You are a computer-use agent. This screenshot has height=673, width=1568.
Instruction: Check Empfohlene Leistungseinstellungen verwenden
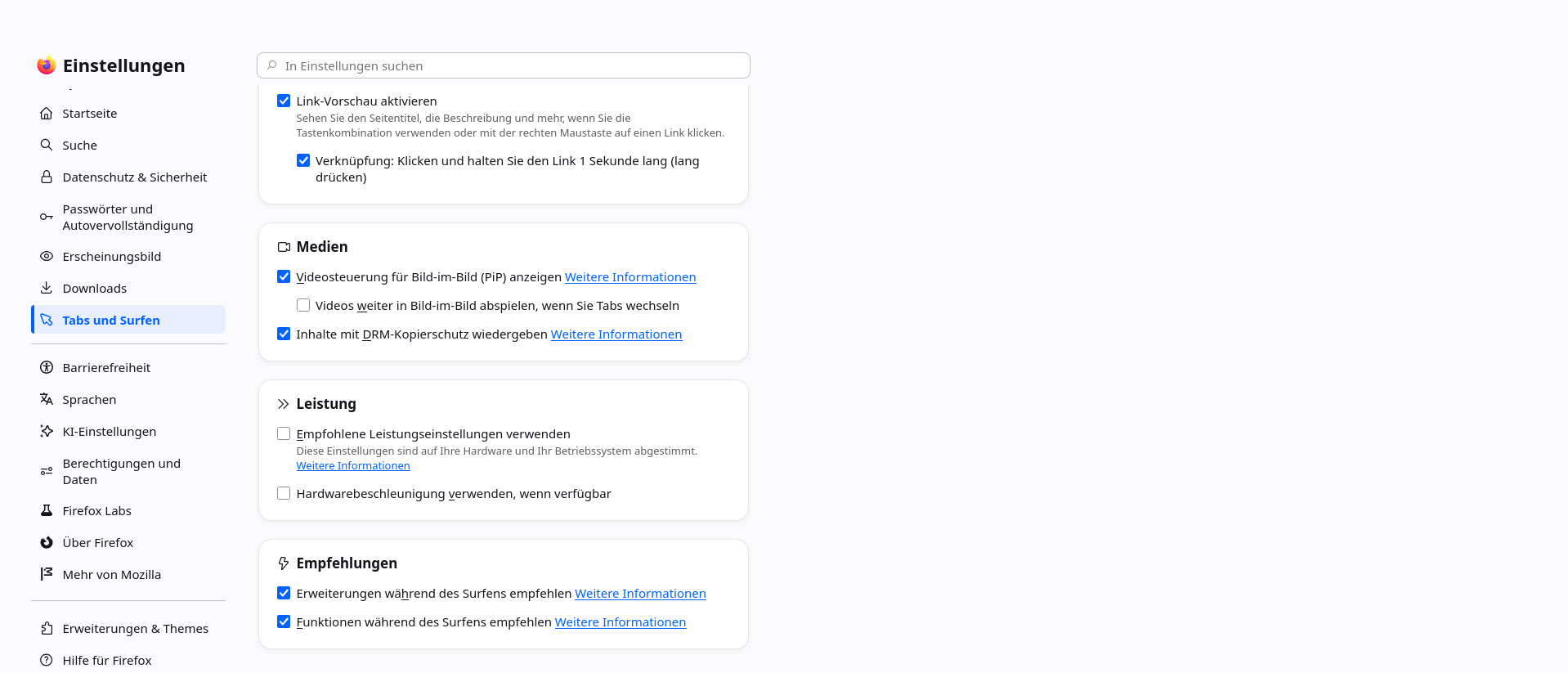pyautogui.click(x=284, y=434)
